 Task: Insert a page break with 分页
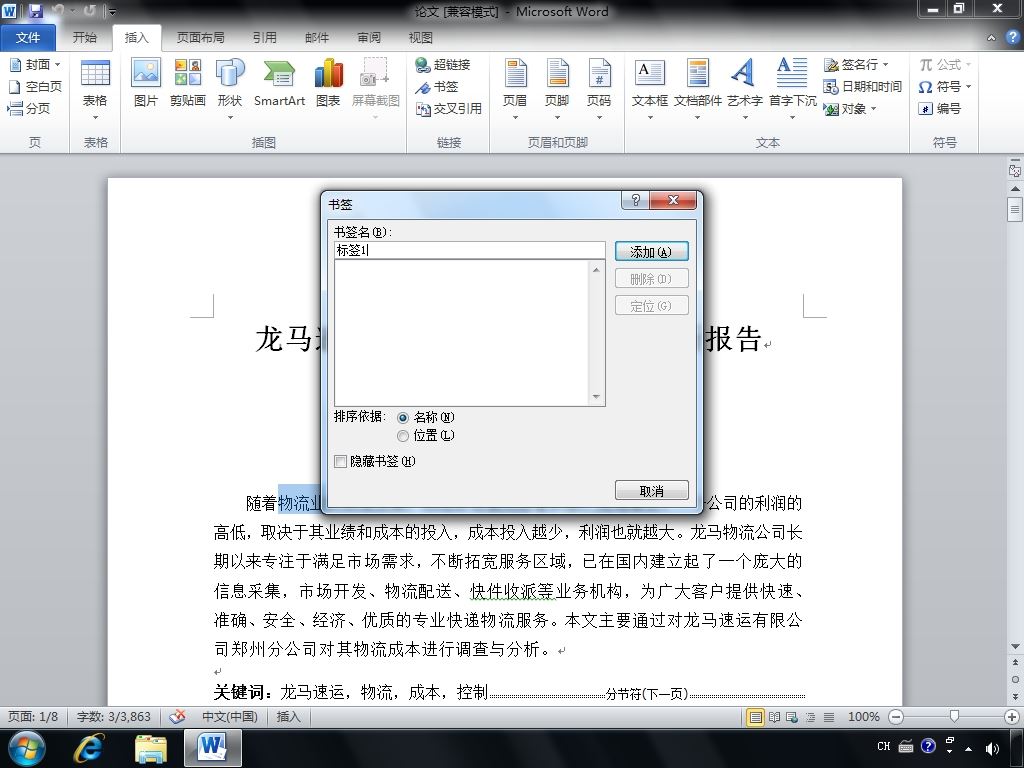pyautogui.click(x=29, y=108)
